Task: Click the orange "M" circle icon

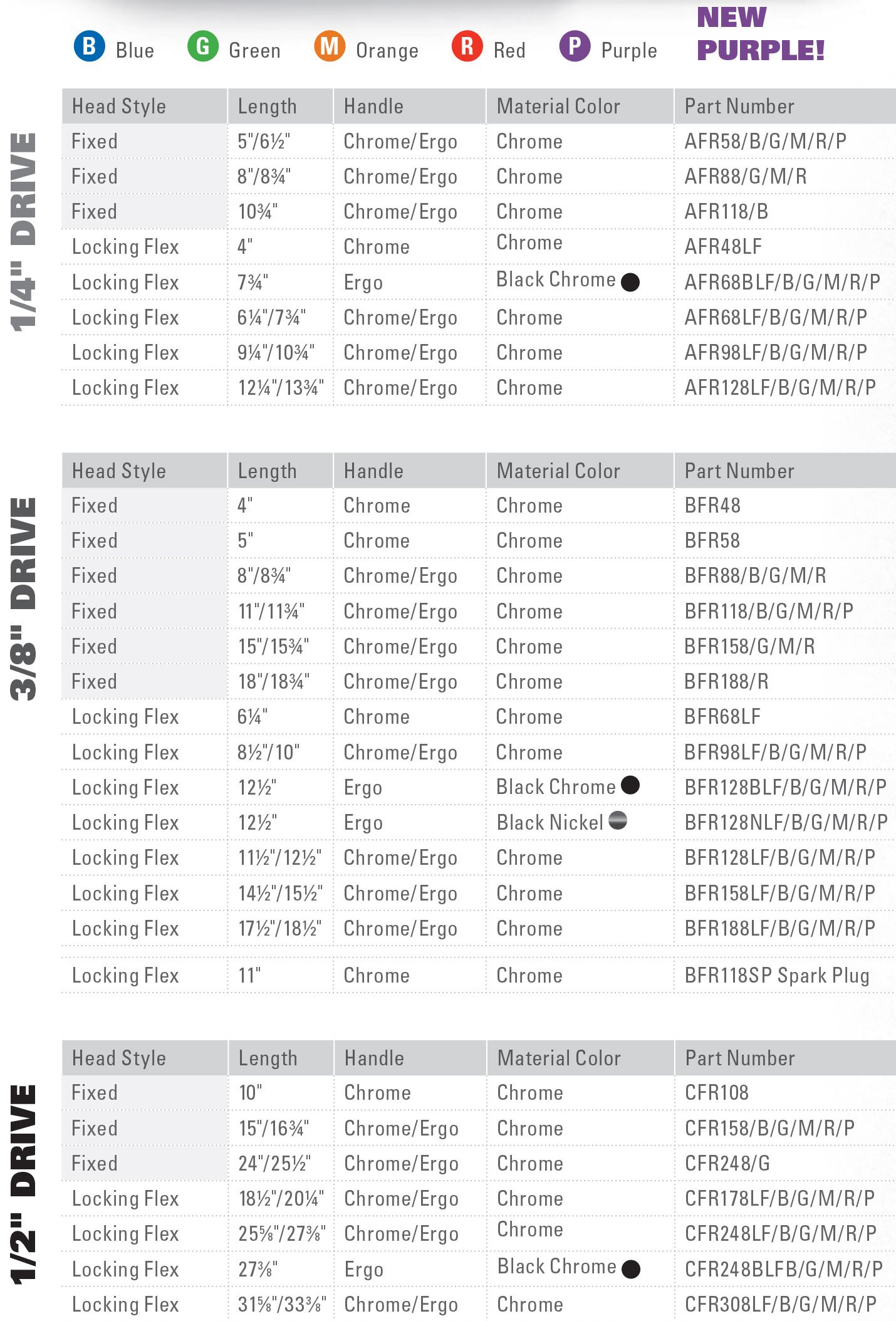Action: (329, 46)
